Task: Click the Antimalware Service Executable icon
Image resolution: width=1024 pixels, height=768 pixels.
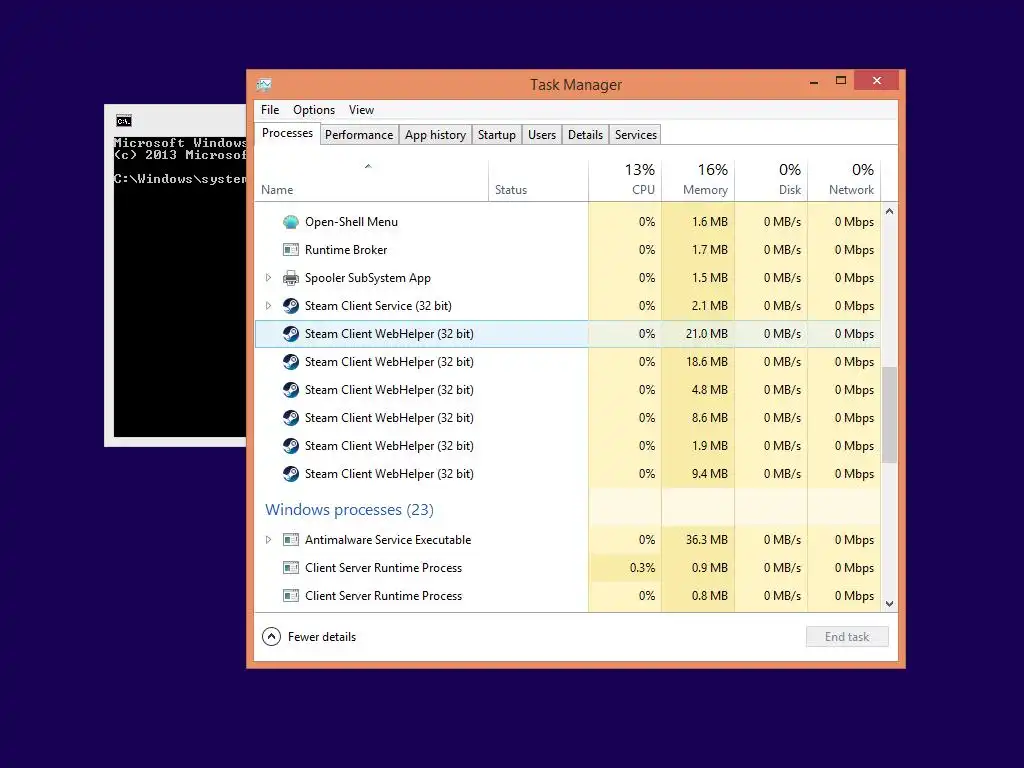Action: click(x=291, y=539)
